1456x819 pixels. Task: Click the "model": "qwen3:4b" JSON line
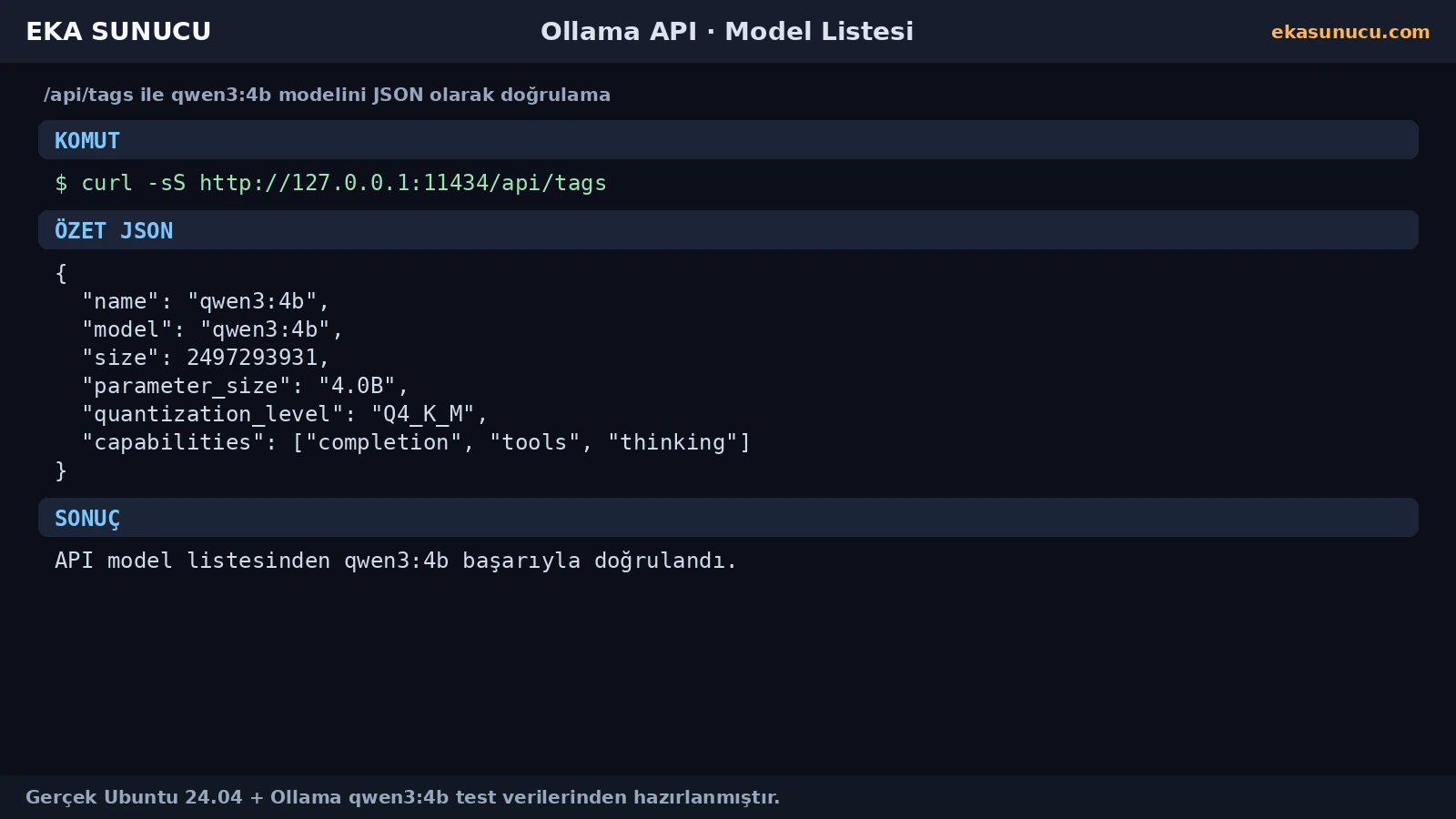[212, 329]
